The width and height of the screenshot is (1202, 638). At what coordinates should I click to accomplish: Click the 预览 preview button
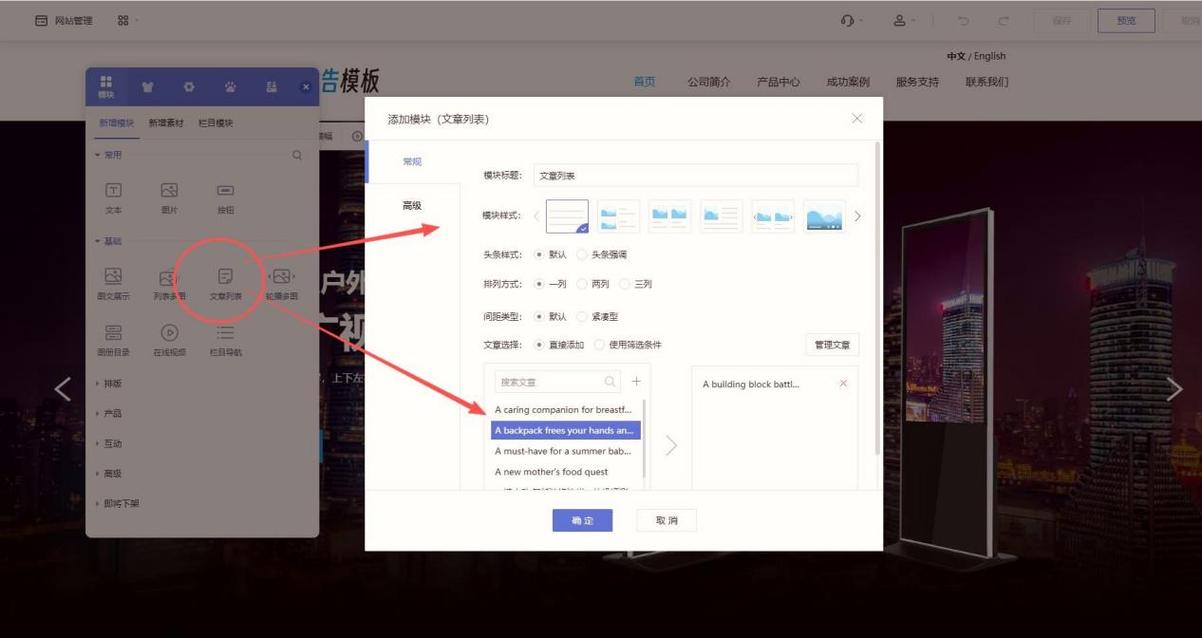(x=1126, y=20)
